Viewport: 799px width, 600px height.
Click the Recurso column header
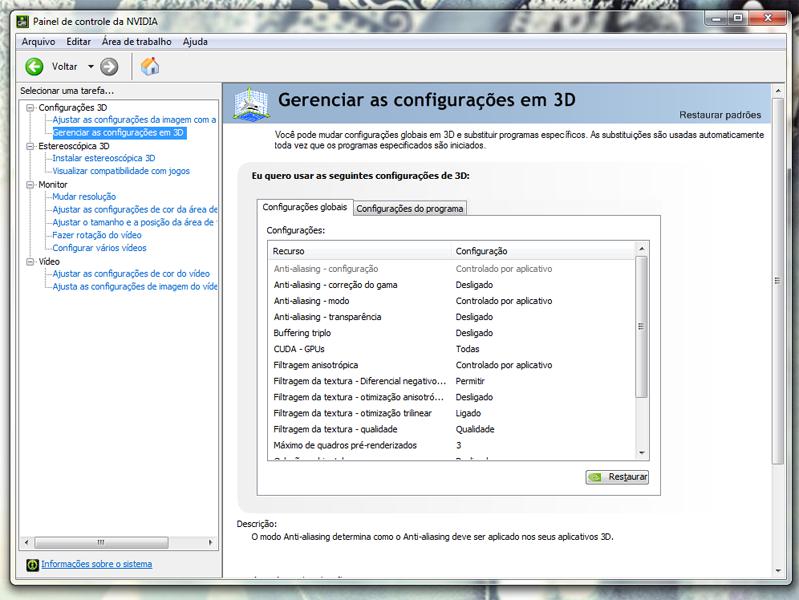(x=360, y=251)
